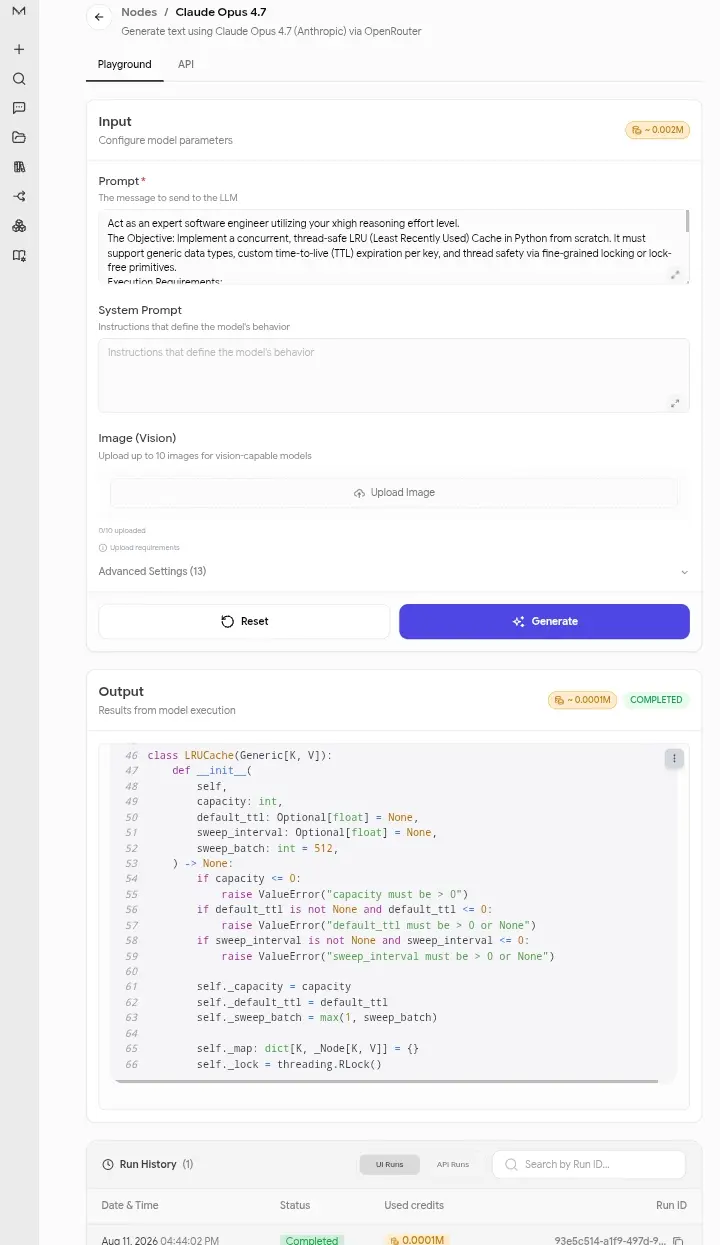Select the Playground tab
This screenshot has height=1245, width=720.
pos(125,64)
